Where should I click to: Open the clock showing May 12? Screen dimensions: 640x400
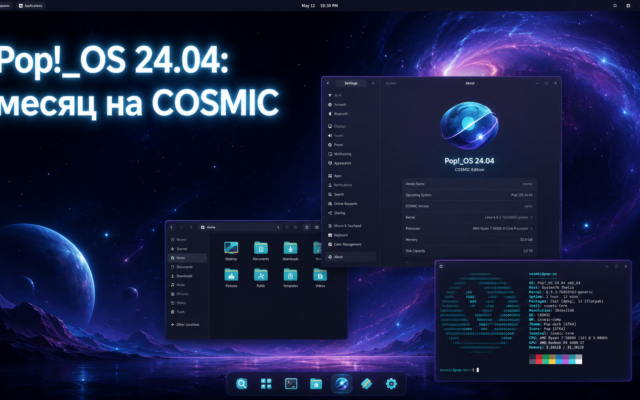[x=320, y=6]
